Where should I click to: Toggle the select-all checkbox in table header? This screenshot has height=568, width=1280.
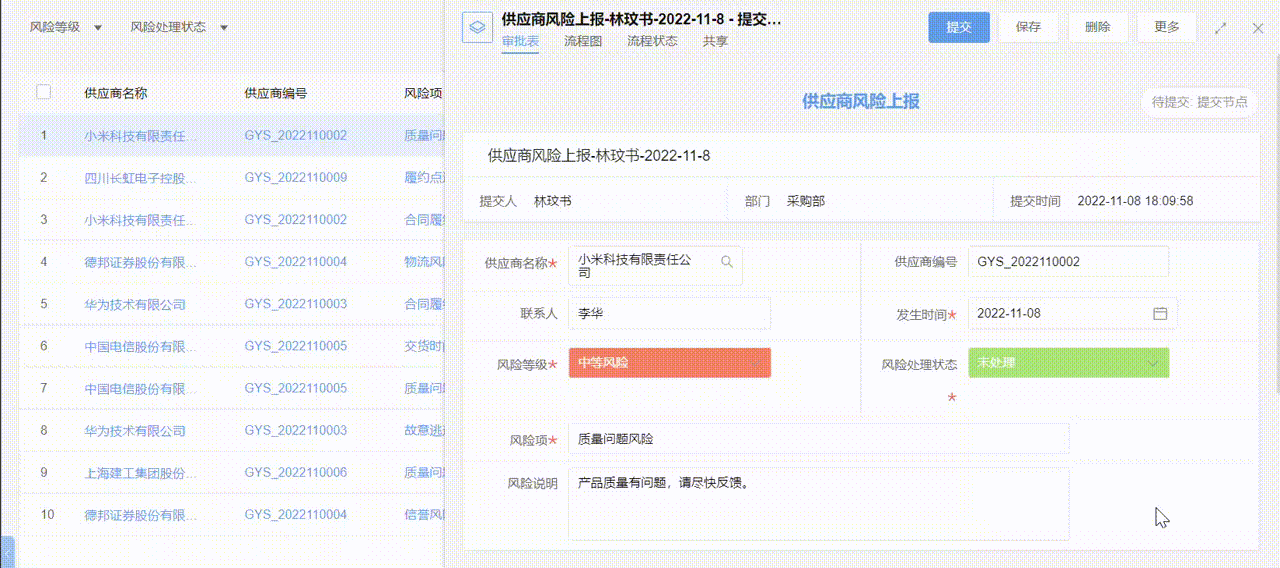43,92
